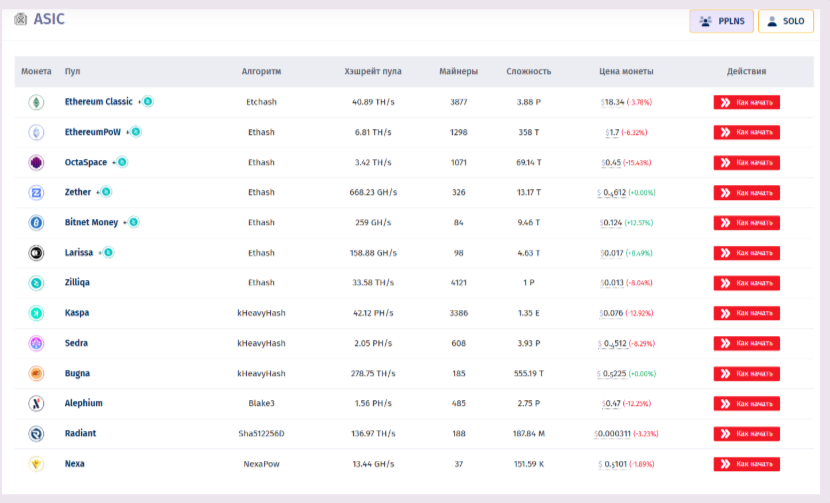This screenshot has height=503, width=830.
Task: Open the Ethereum Classic pool link
Action: (x=98, y=102)
